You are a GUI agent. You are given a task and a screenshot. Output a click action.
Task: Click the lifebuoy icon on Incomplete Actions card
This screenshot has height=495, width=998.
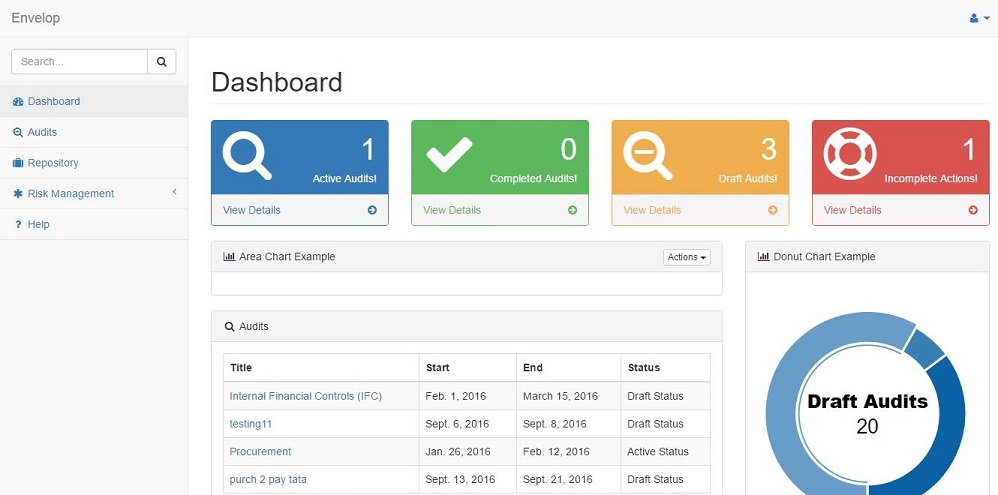point(850,154)
